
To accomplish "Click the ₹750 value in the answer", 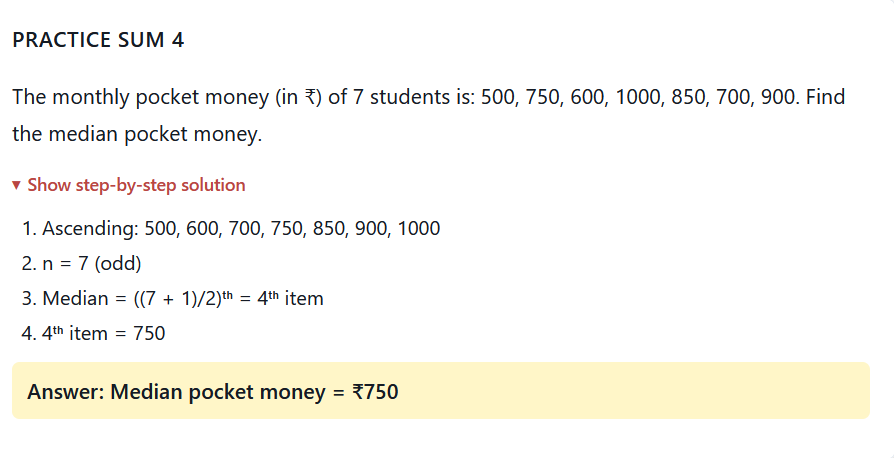I will pyautogui.click(x=375, y=392).
